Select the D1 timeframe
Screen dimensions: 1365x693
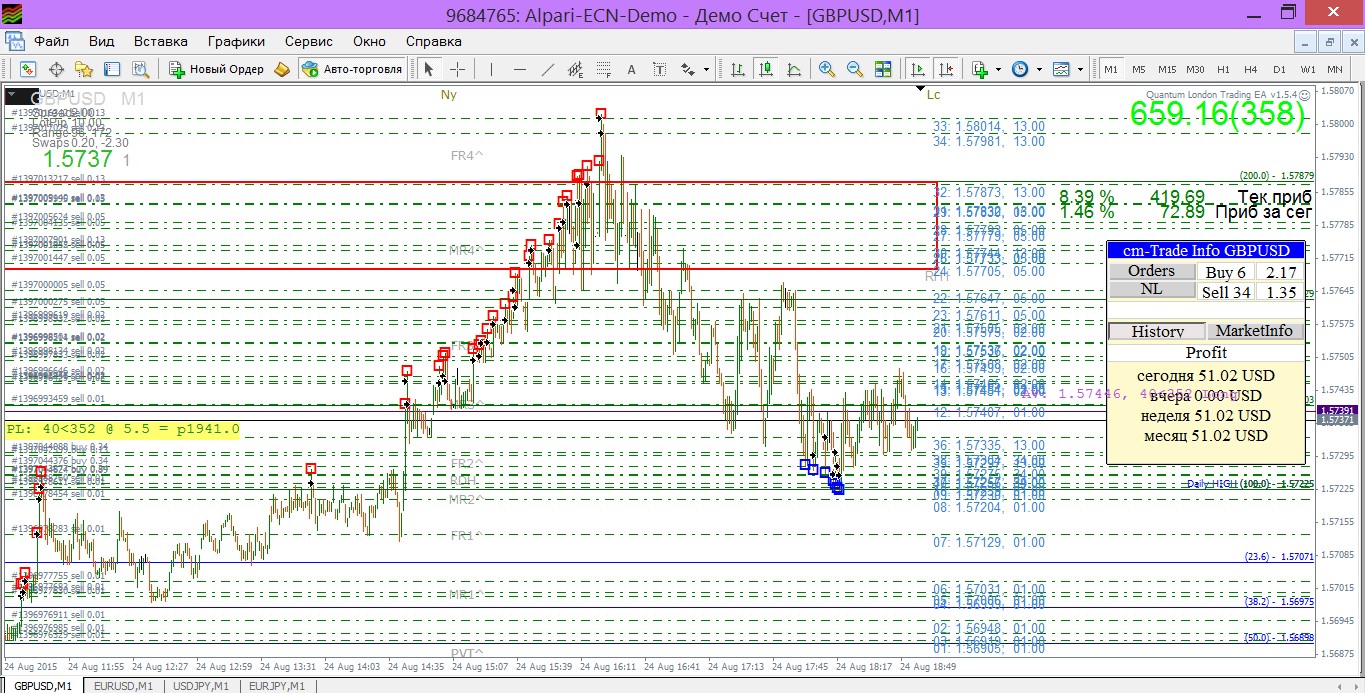click(1279, 69)
